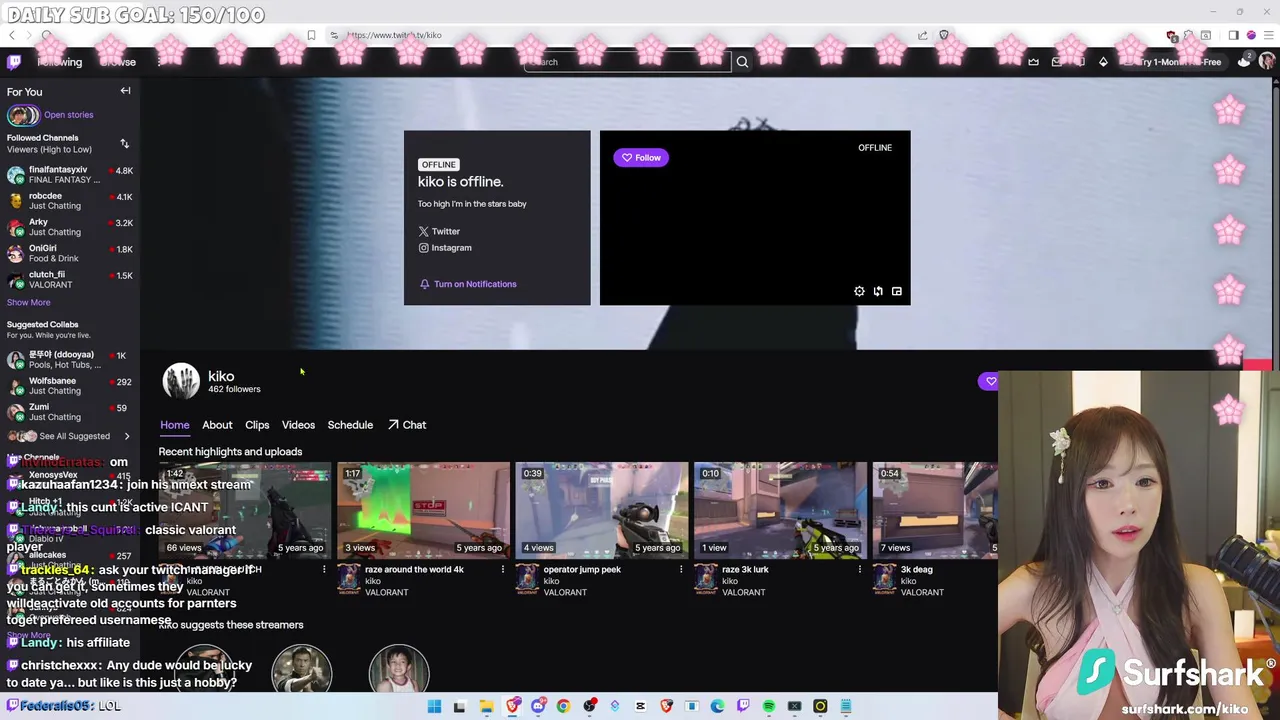This screenshot has height=720, width=1280.
Task: Play the 0:54 3k deag thumbnail
Action: tap(935, 510)
